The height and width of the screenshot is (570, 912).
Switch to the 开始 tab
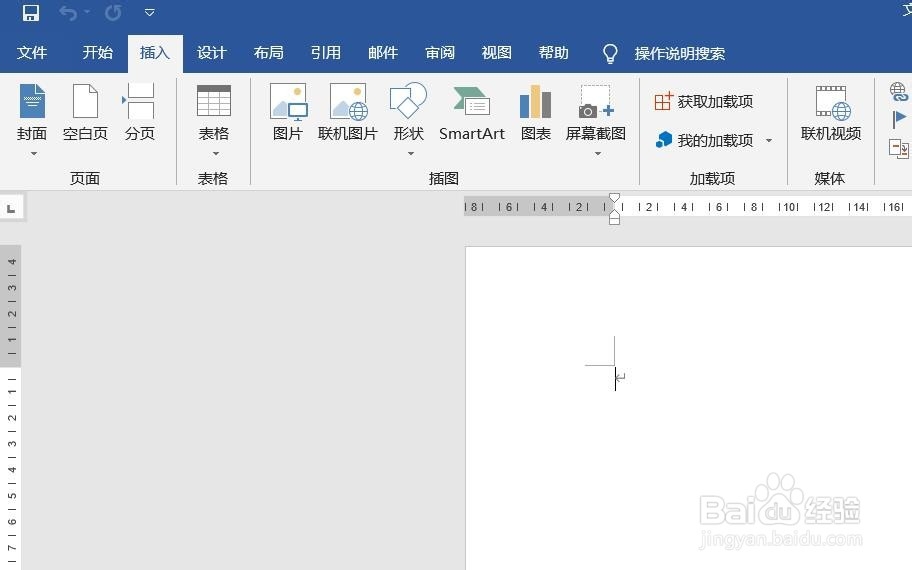click(97, 53)
